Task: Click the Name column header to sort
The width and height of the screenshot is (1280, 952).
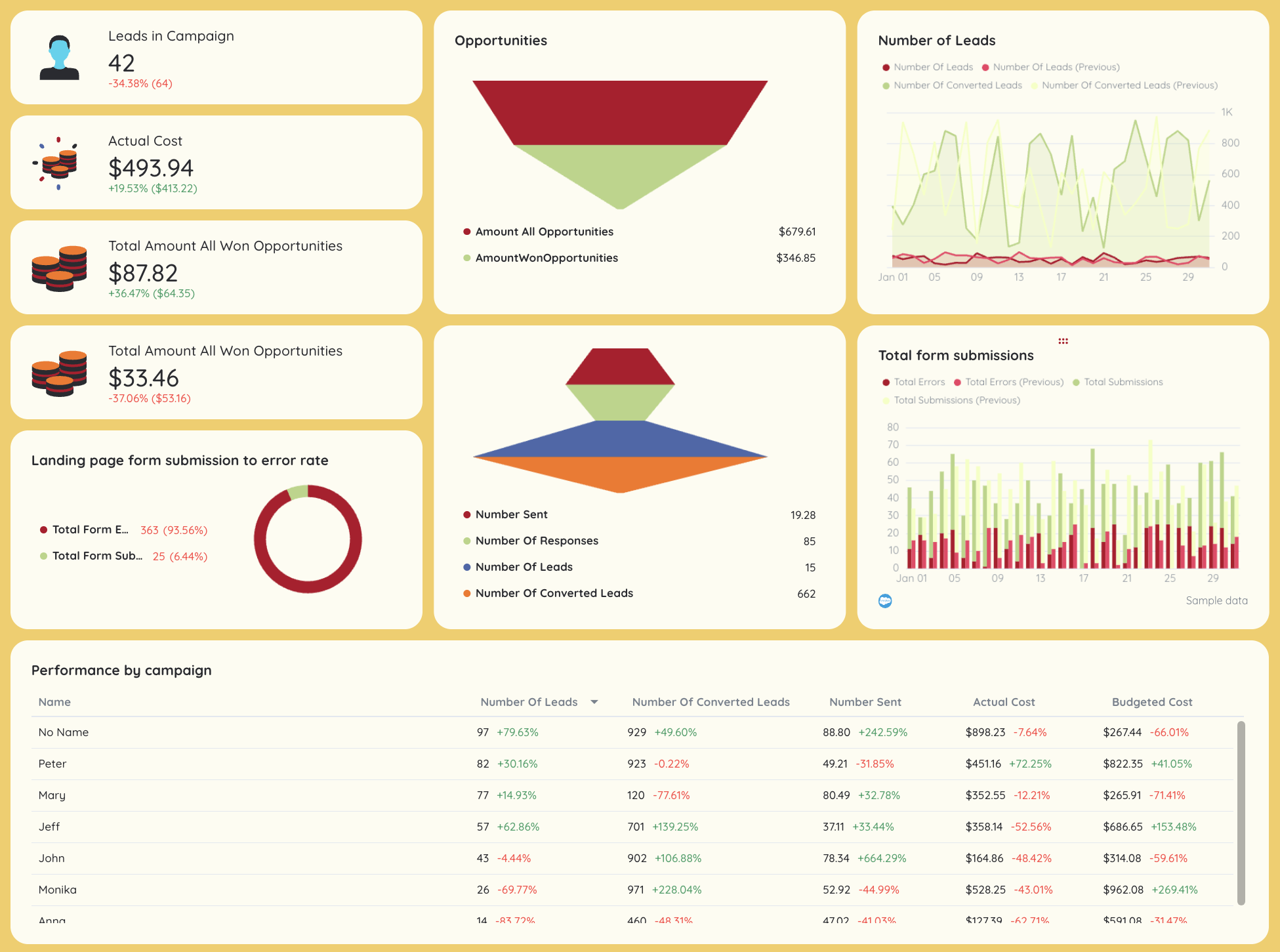Action: tap(54, 701)
